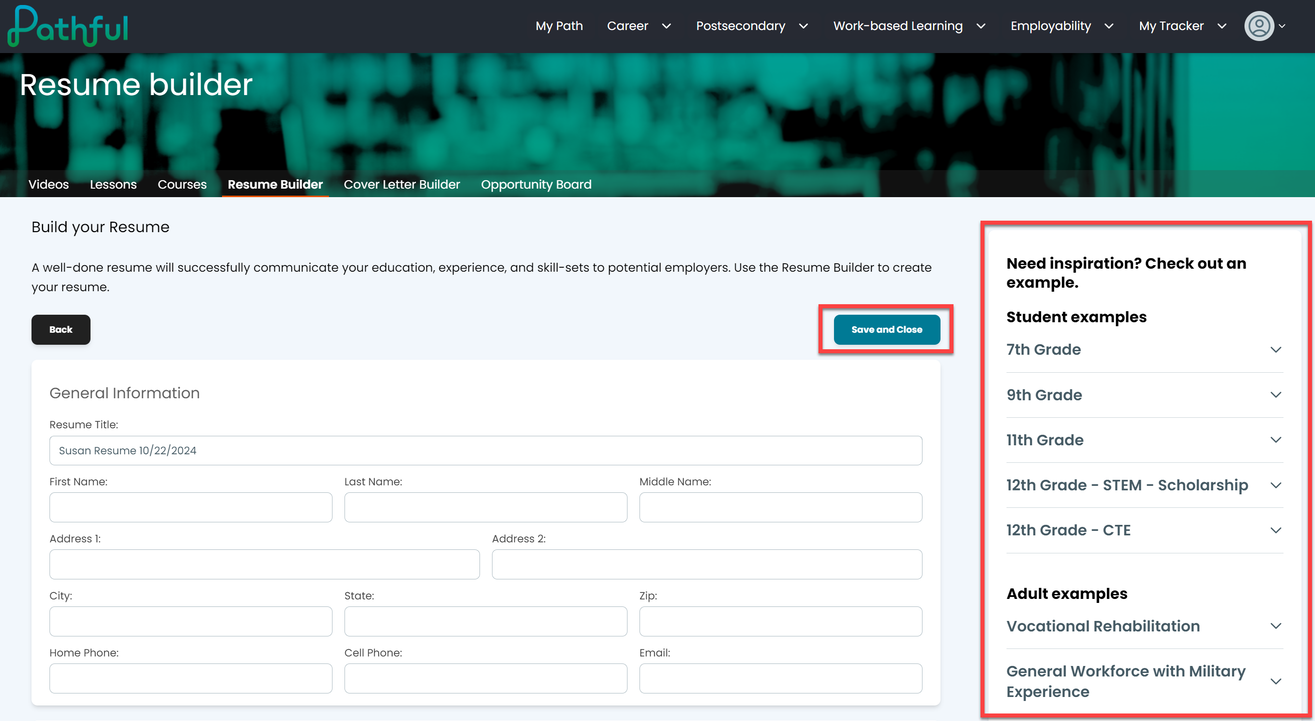The width and height of the screenshot is (1315, 721).
Task: Expand the Vocational Rehabilitation example
Action: pyautogui.click(x=1145, y=626)
